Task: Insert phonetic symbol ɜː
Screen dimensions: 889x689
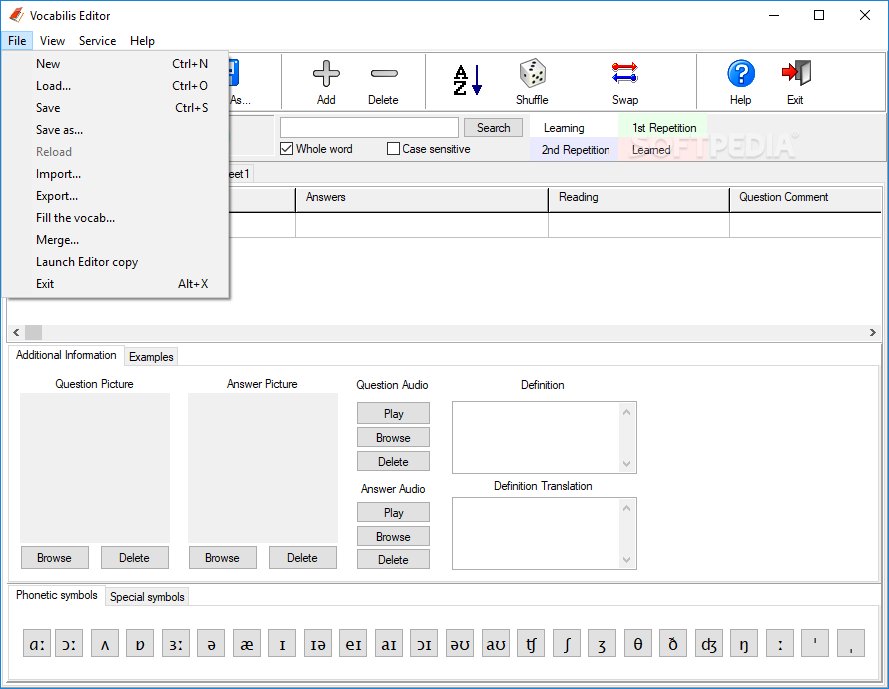Action: click(176, 644)
